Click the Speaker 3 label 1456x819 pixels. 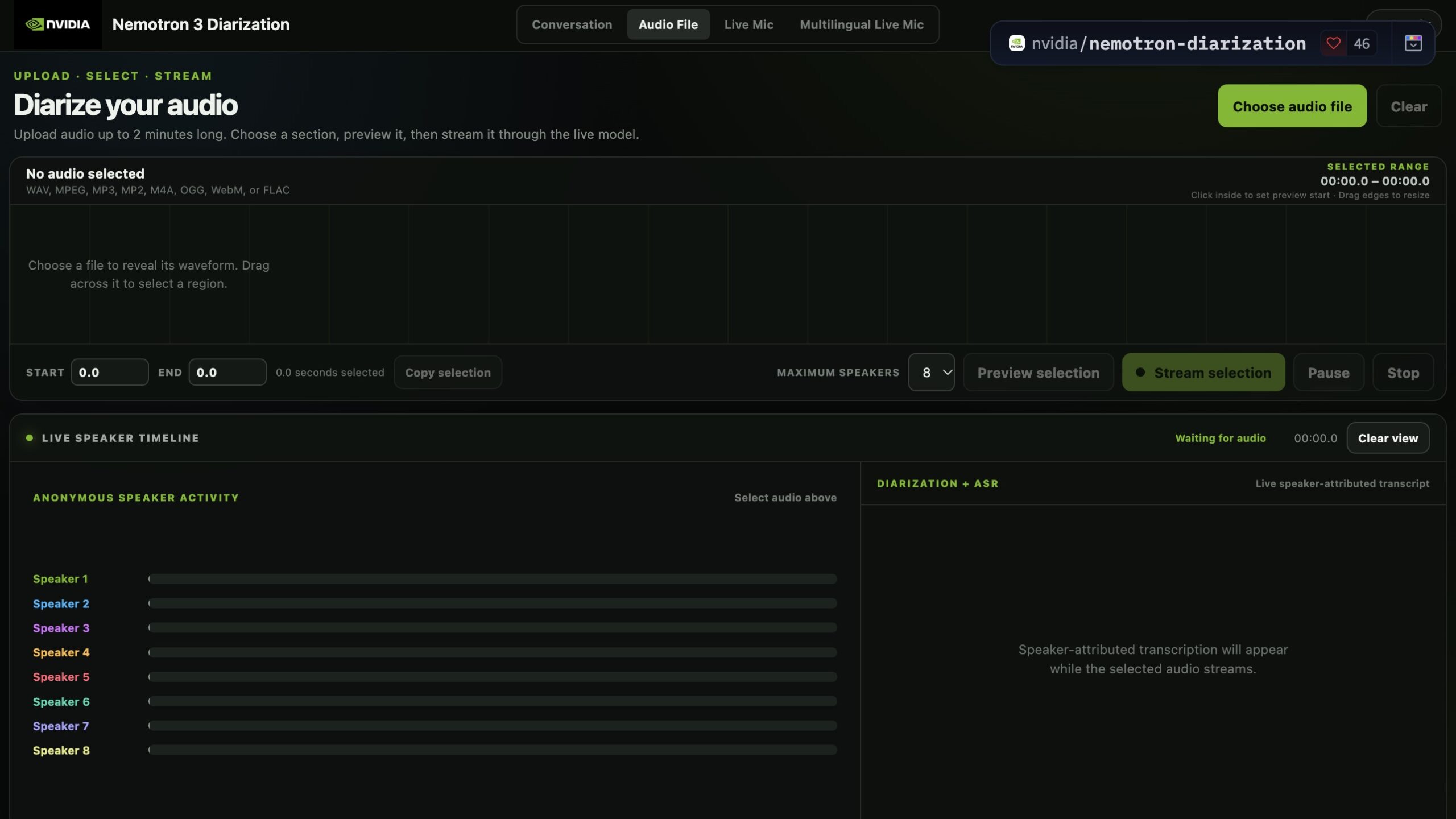[61, 628]
